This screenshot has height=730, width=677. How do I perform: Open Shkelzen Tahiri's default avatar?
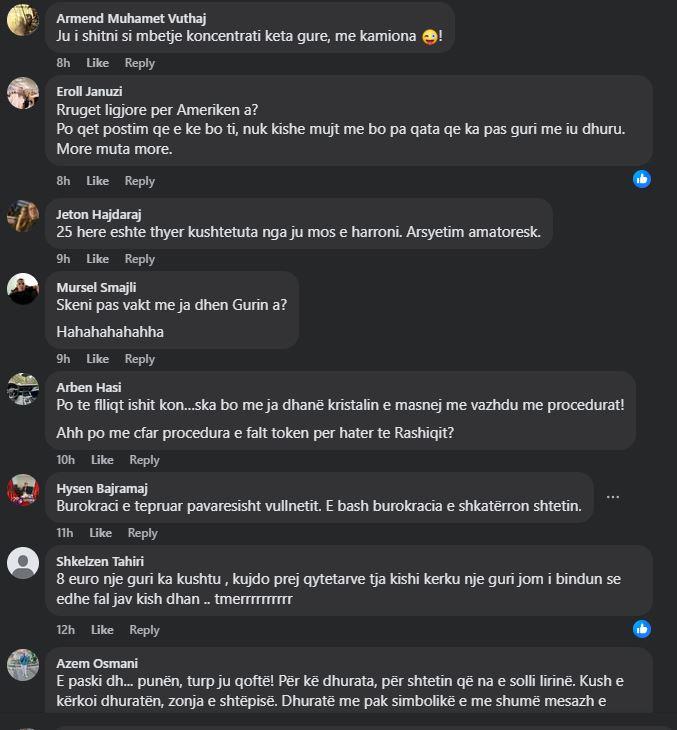pos(23,563)
